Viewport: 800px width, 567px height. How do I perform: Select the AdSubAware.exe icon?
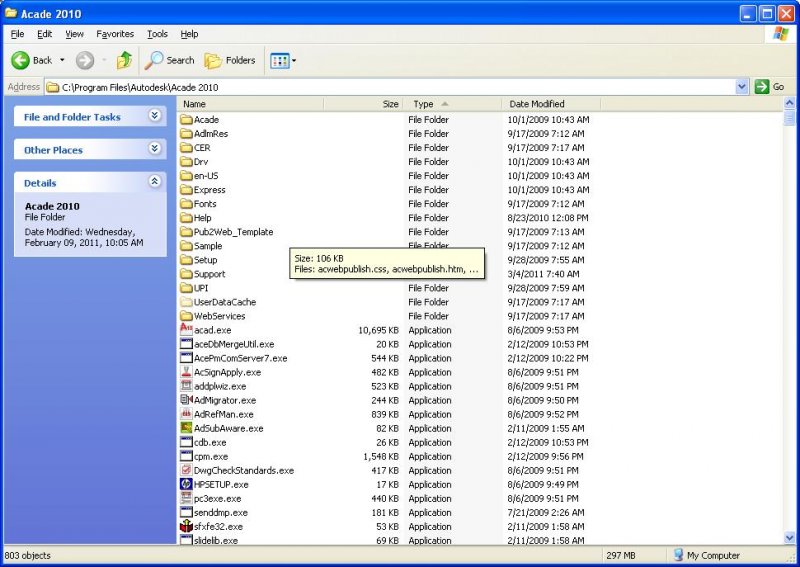point(186,428)
